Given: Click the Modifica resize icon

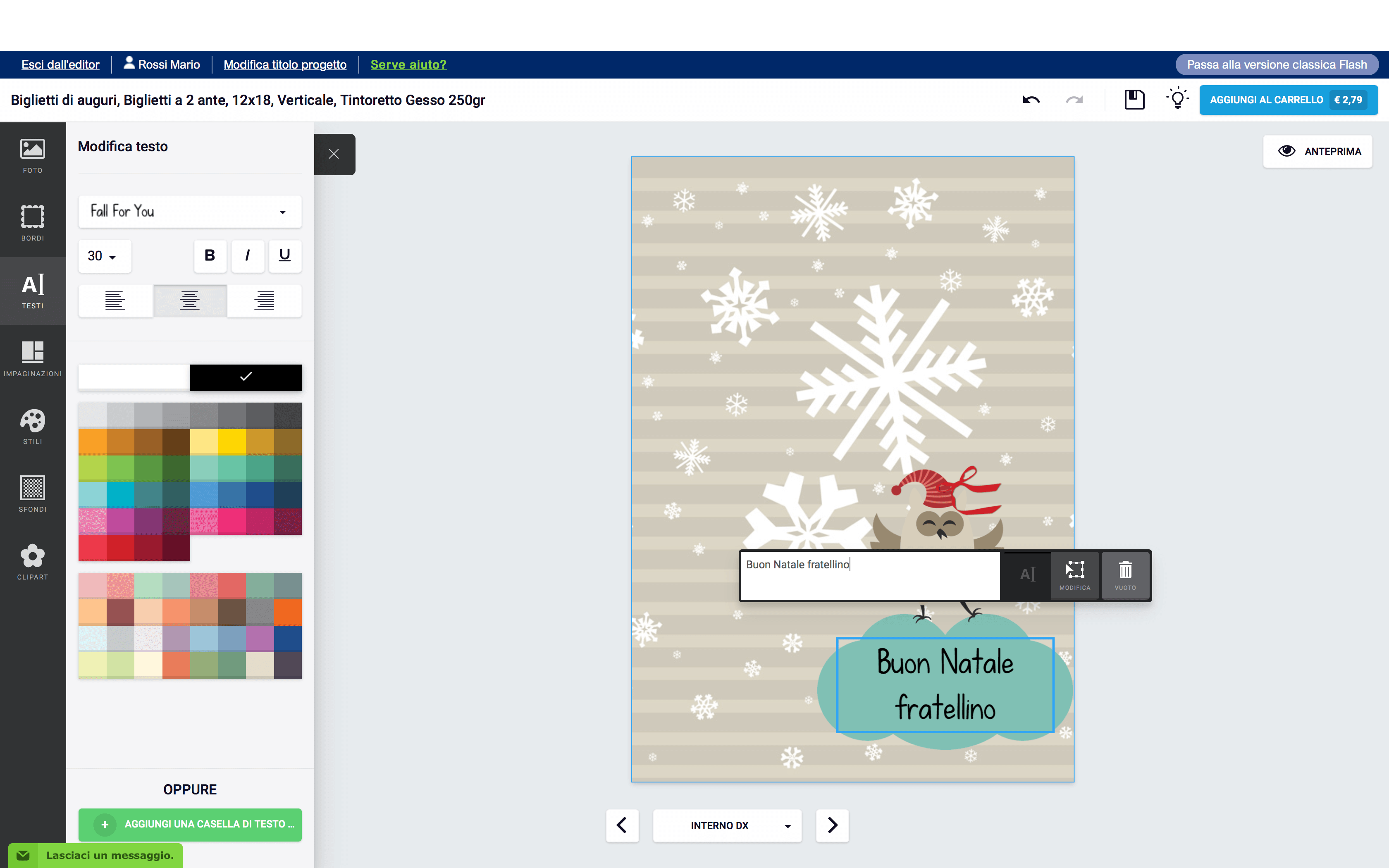Looking at the screenshot, I should click(1074, 576).
